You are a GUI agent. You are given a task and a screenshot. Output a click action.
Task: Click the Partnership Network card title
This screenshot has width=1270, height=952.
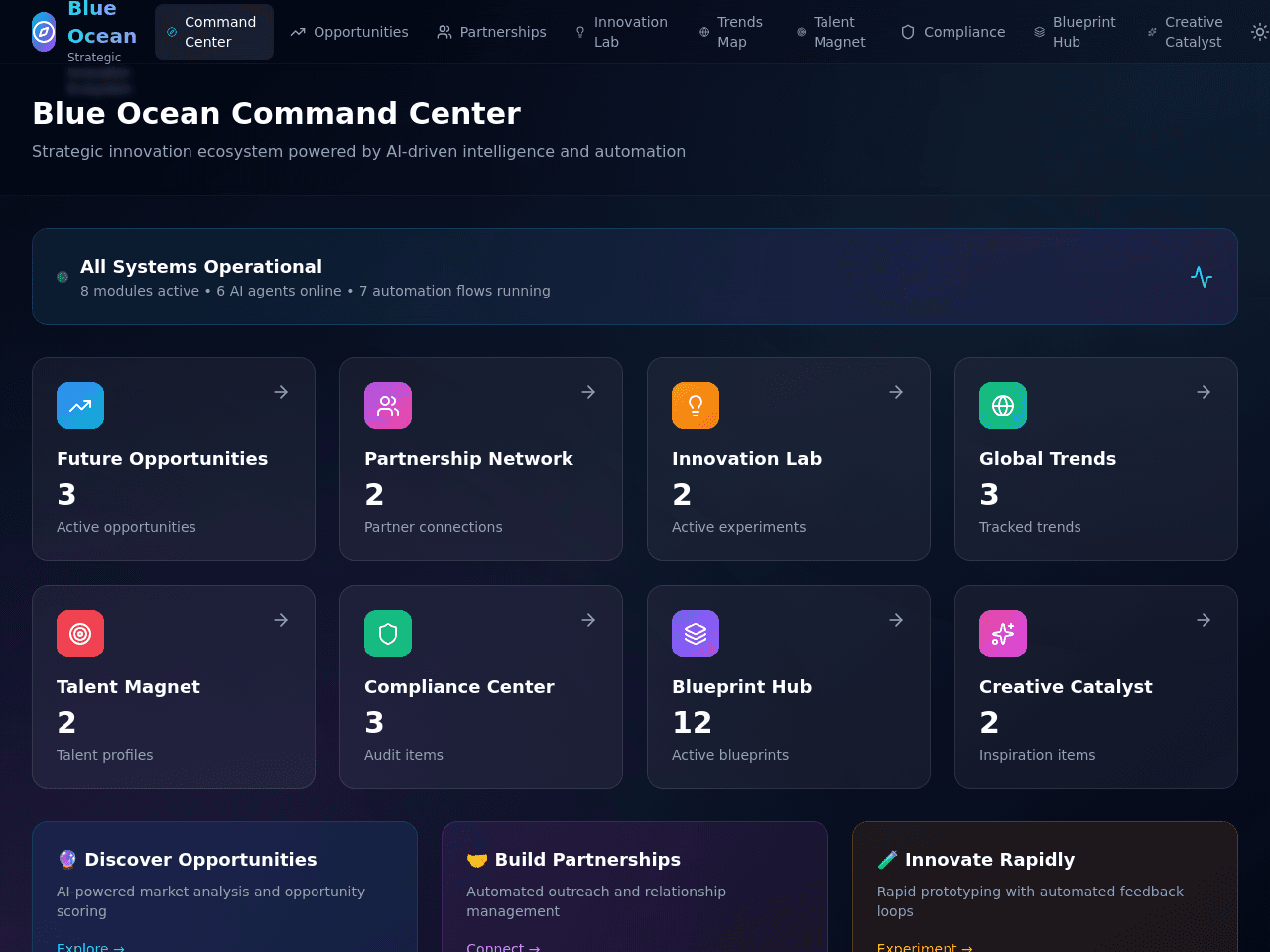468,459
